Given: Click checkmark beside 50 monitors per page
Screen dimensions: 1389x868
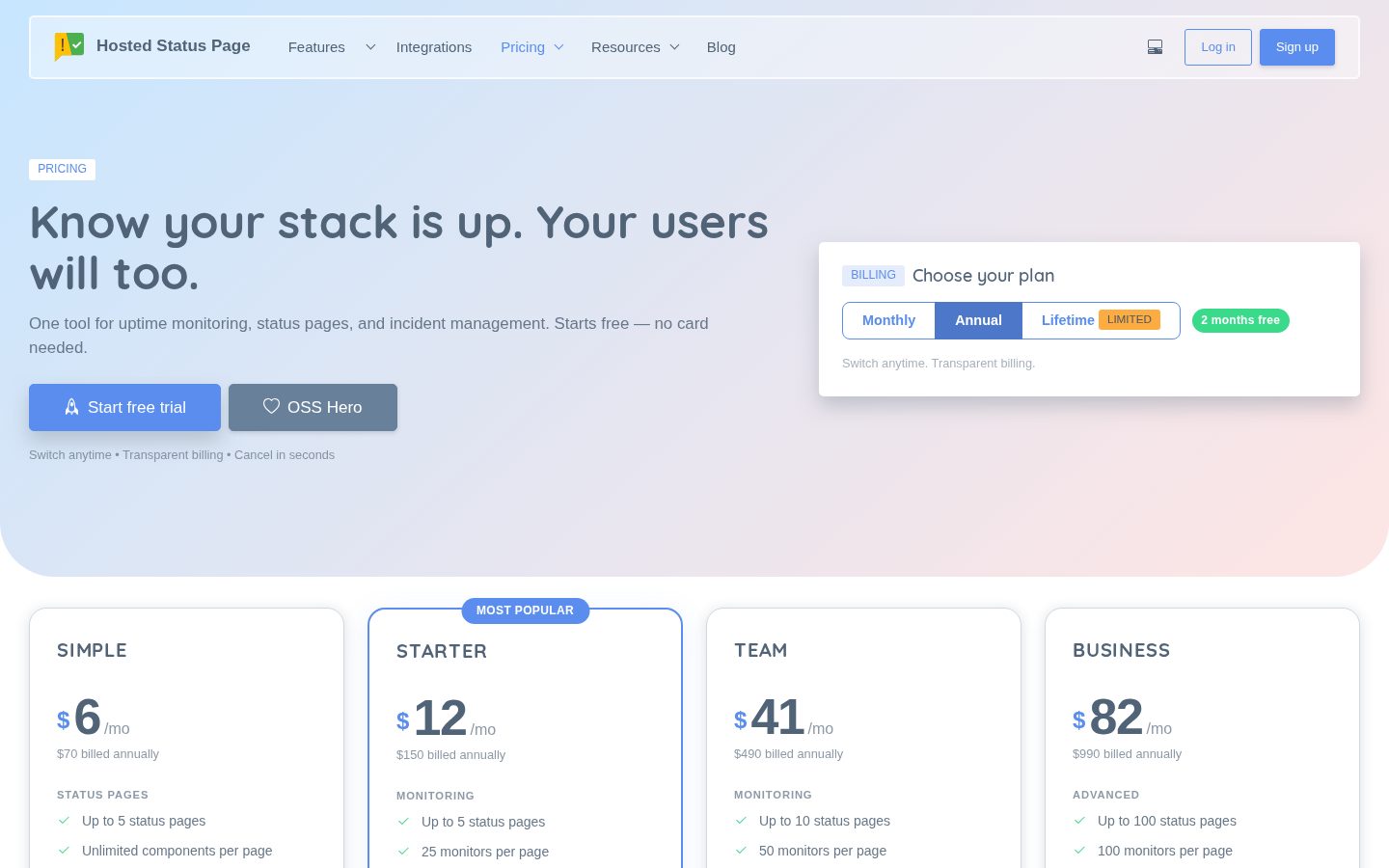Looking at the screenshot, I should [x=741, y=851].
